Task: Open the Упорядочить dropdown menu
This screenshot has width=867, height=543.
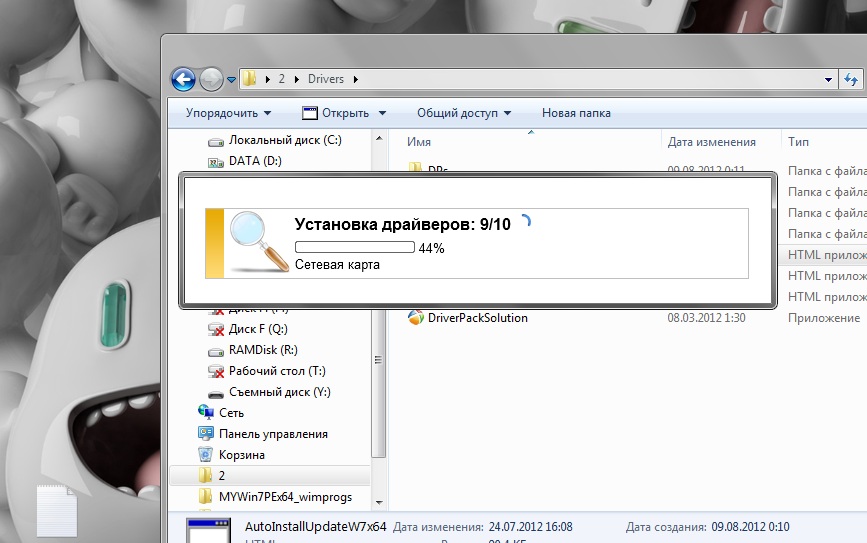Action: coord(228,113)
